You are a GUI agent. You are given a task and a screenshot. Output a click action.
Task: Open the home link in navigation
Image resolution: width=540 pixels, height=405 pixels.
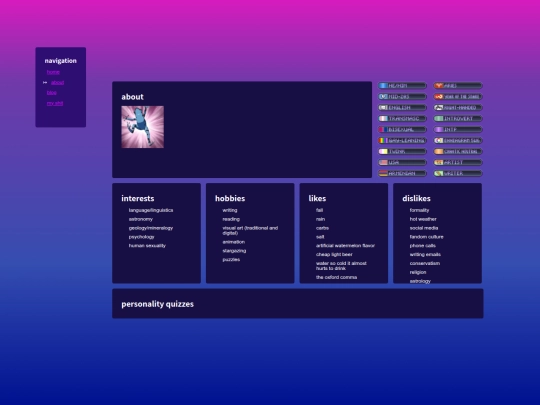coord(53,72)
